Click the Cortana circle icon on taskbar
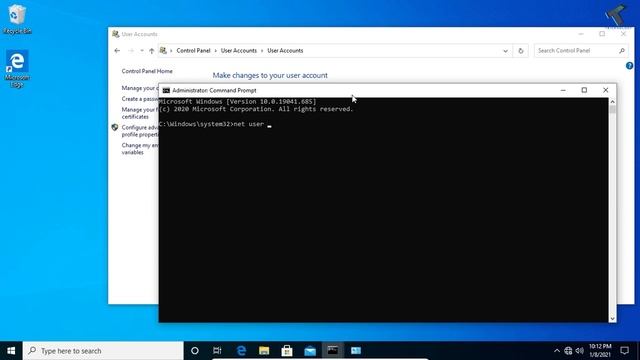Image resolution: width=640 pixels, height=360 pixels. [x=195, y=351]
